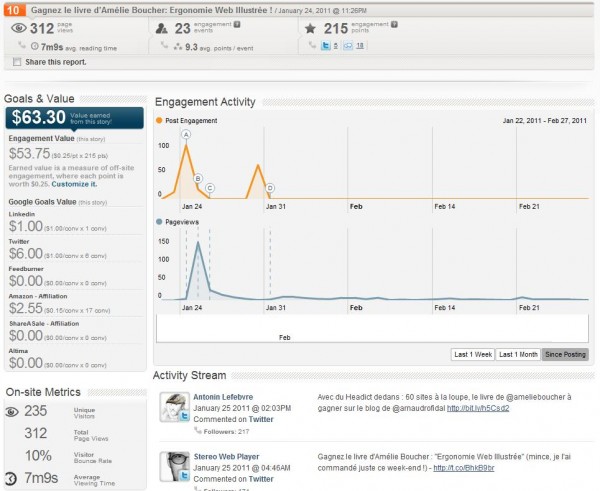Viewport: 600px width, 491px height.
Task: Enable the Share this report checkbox
Action: [x=17, y=62]
